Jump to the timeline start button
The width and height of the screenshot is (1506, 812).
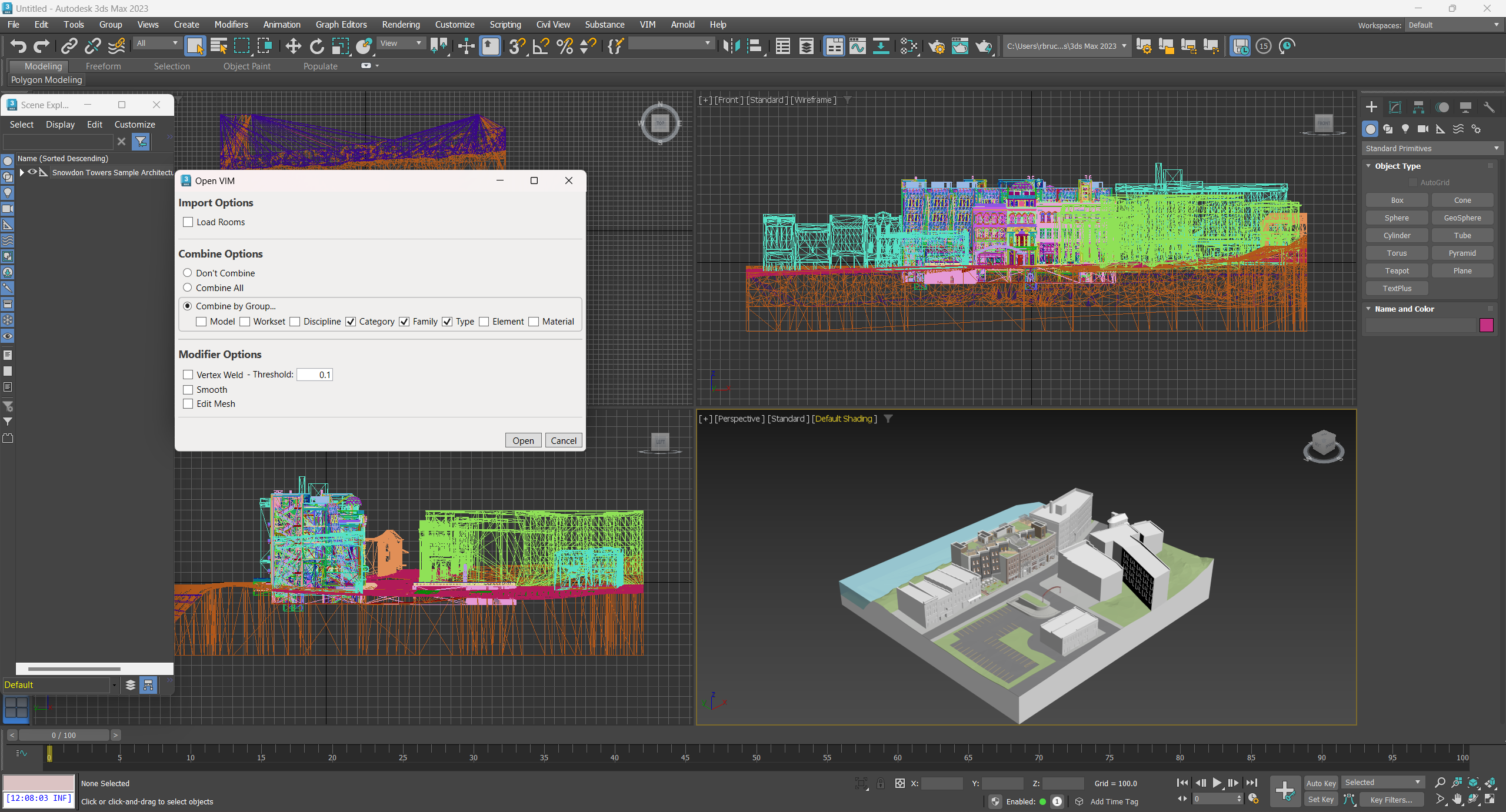(1182, 783)
